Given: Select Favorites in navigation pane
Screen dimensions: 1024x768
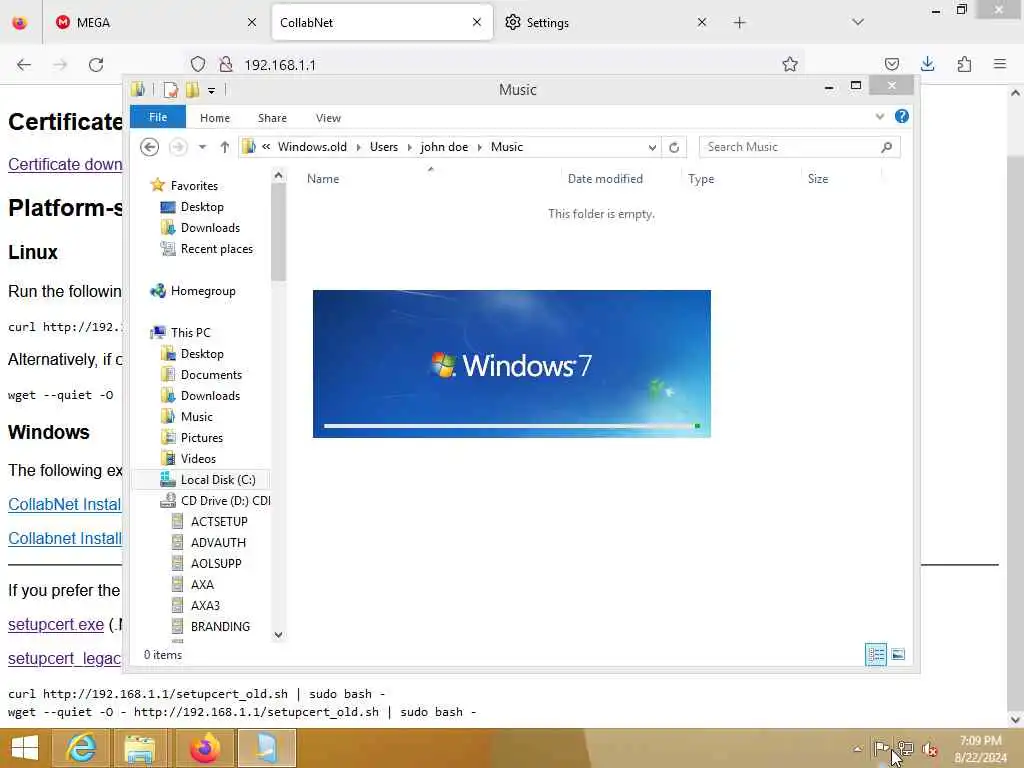Looking at the screenshot, I should pos(194,185).
